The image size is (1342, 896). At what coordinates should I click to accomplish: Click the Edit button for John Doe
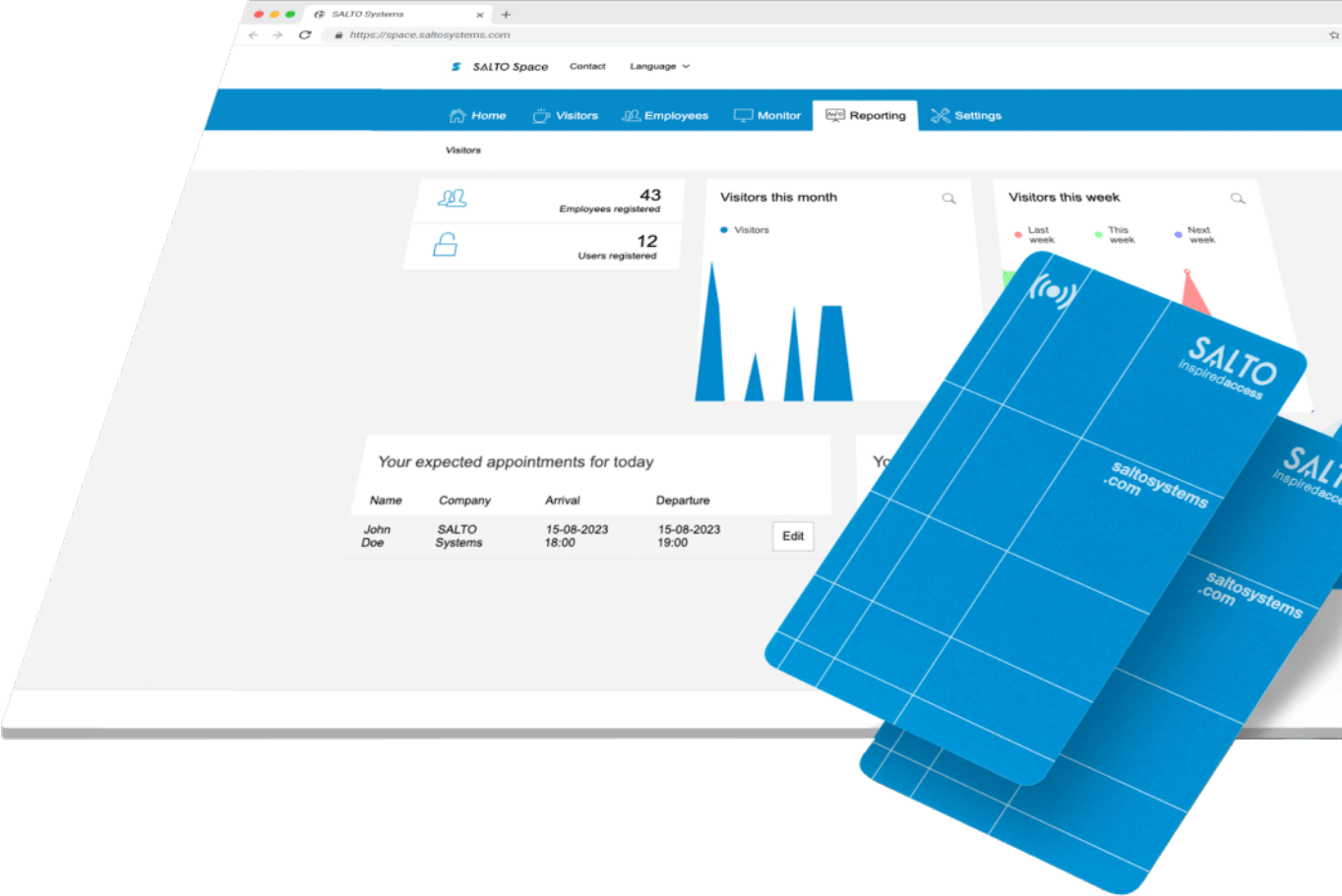pos(793,536)
